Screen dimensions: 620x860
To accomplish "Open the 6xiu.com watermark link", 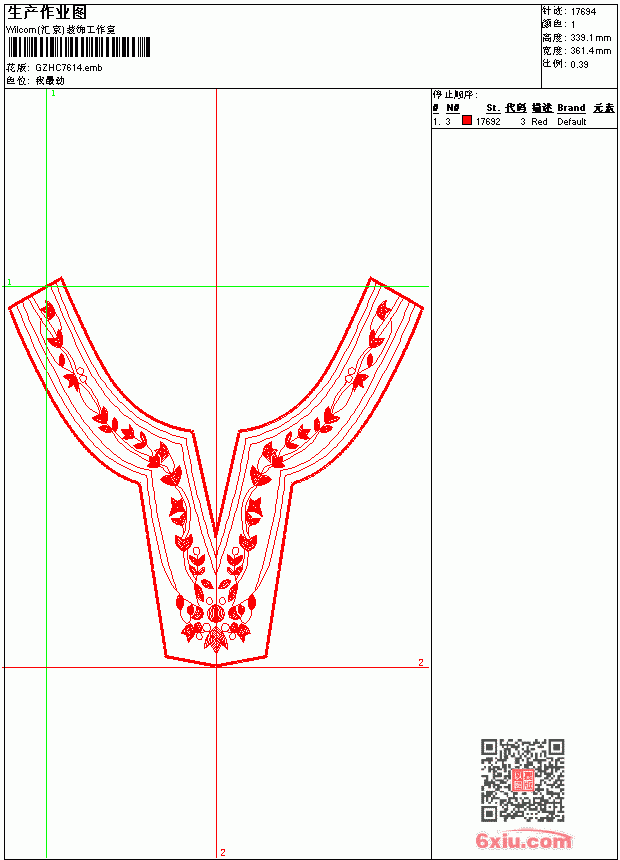I will 523,840.
